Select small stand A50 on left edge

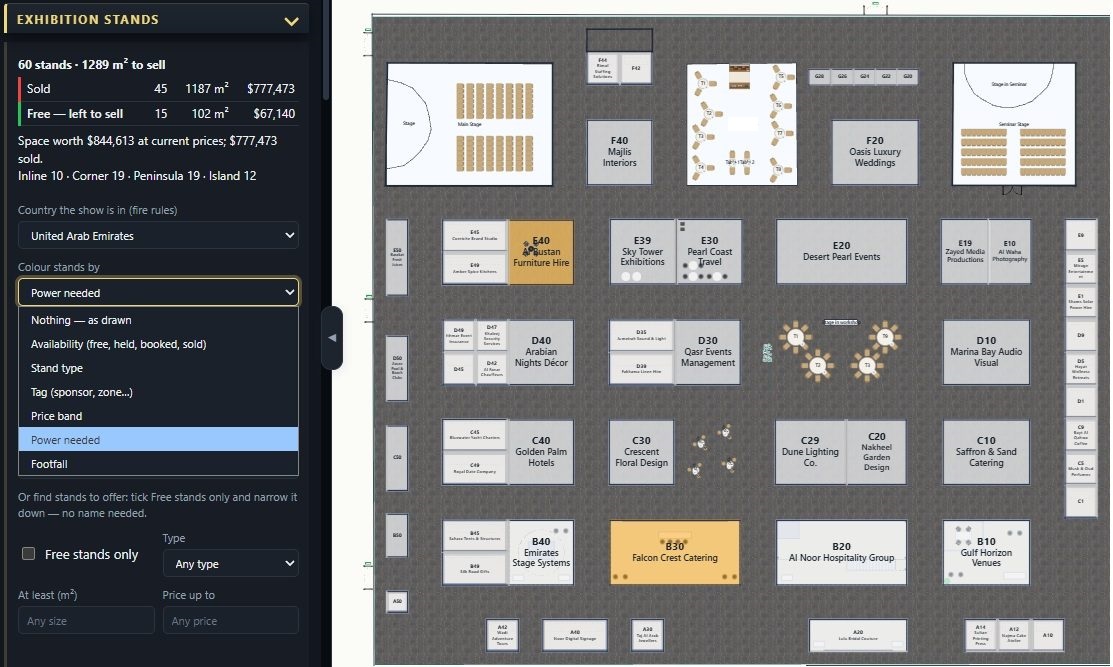pos(397,601)
